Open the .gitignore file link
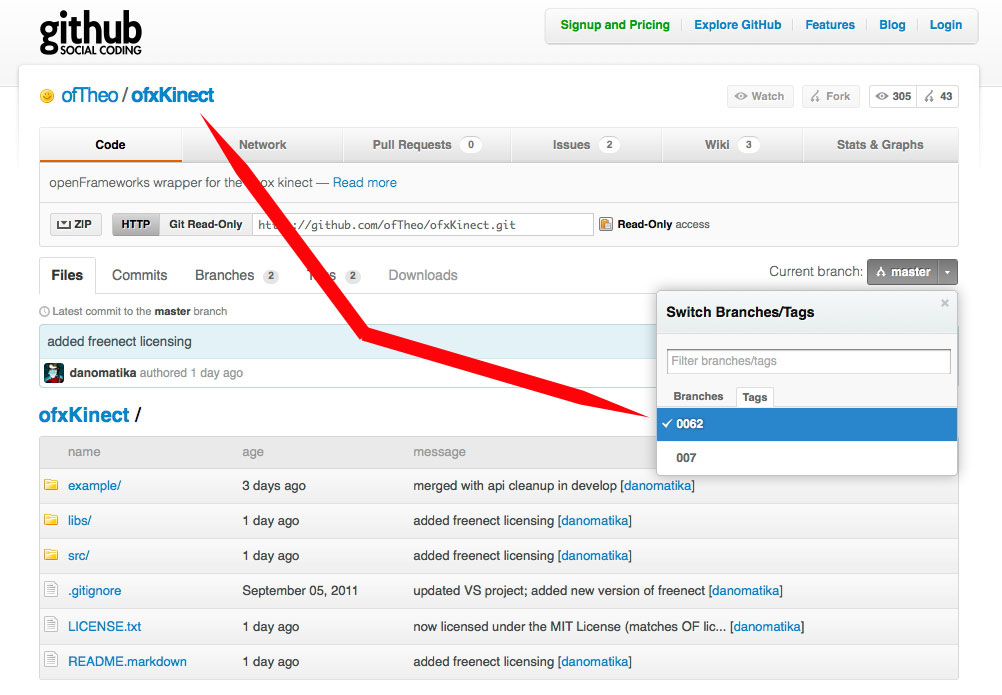Image resolution: width=1002 pixels, height=695 pixels. click(95, 591)
